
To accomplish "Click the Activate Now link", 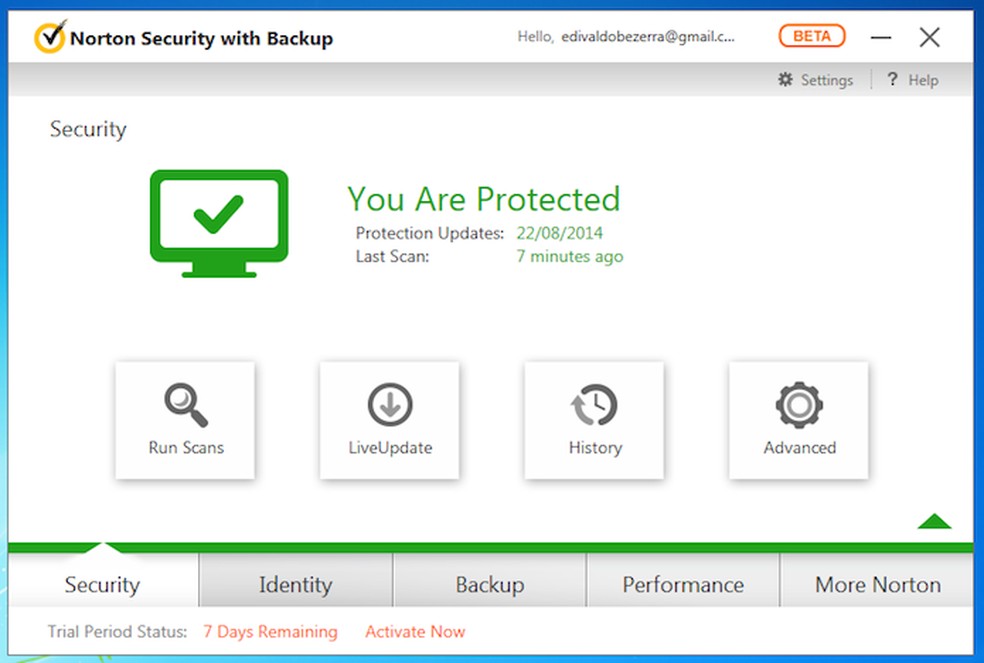I will pos(415,632).
